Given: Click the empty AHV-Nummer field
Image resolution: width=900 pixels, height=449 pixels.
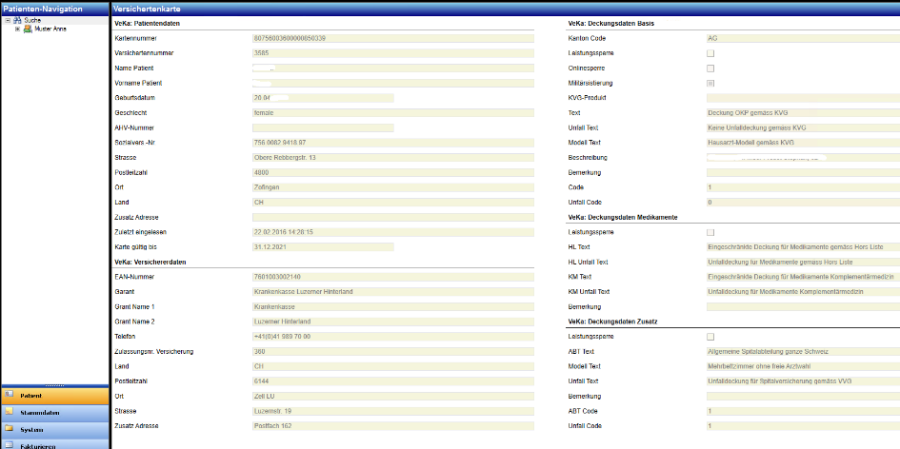Looking at the screenshot, I should tap(323, 128).
